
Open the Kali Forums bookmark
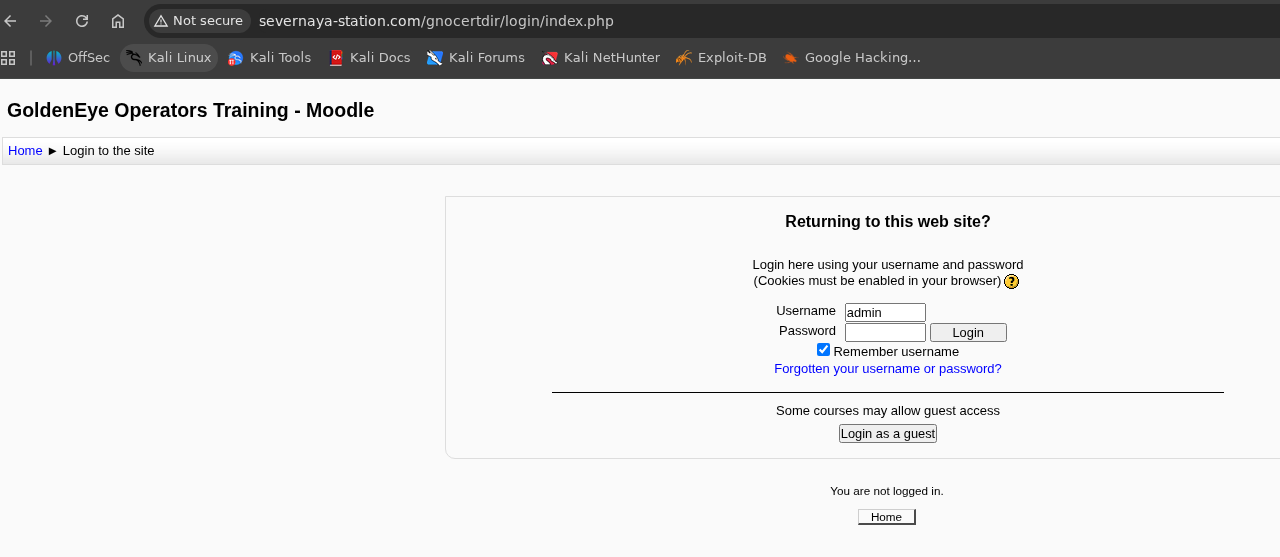click(x=475, y=58)
